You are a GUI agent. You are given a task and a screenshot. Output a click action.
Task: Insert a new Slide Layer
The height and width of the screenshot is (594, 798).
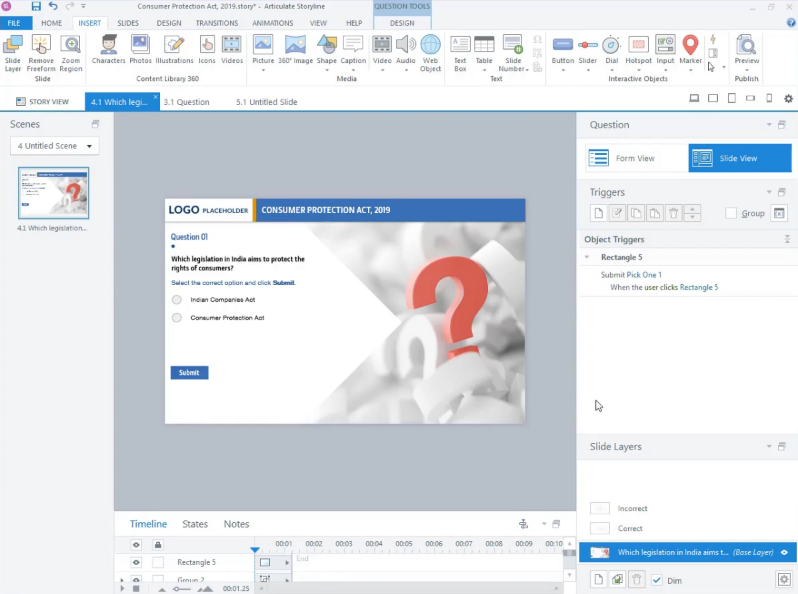coord(13,53)
